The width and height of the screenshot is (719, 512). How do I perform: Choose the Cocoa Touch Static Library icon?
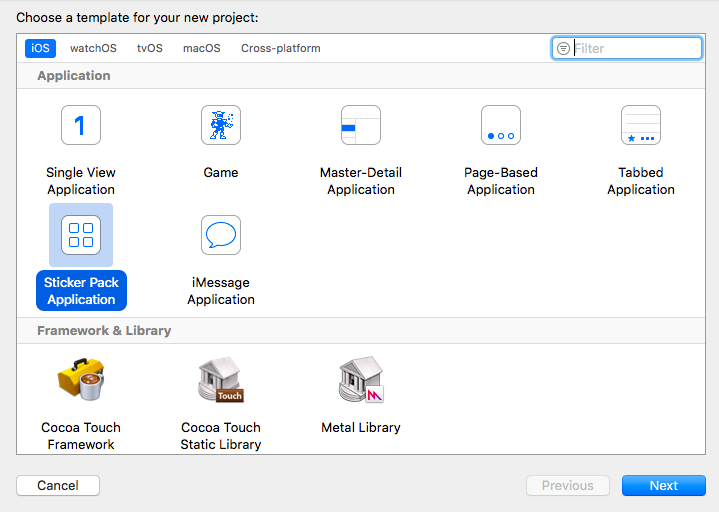pos(221,380)
